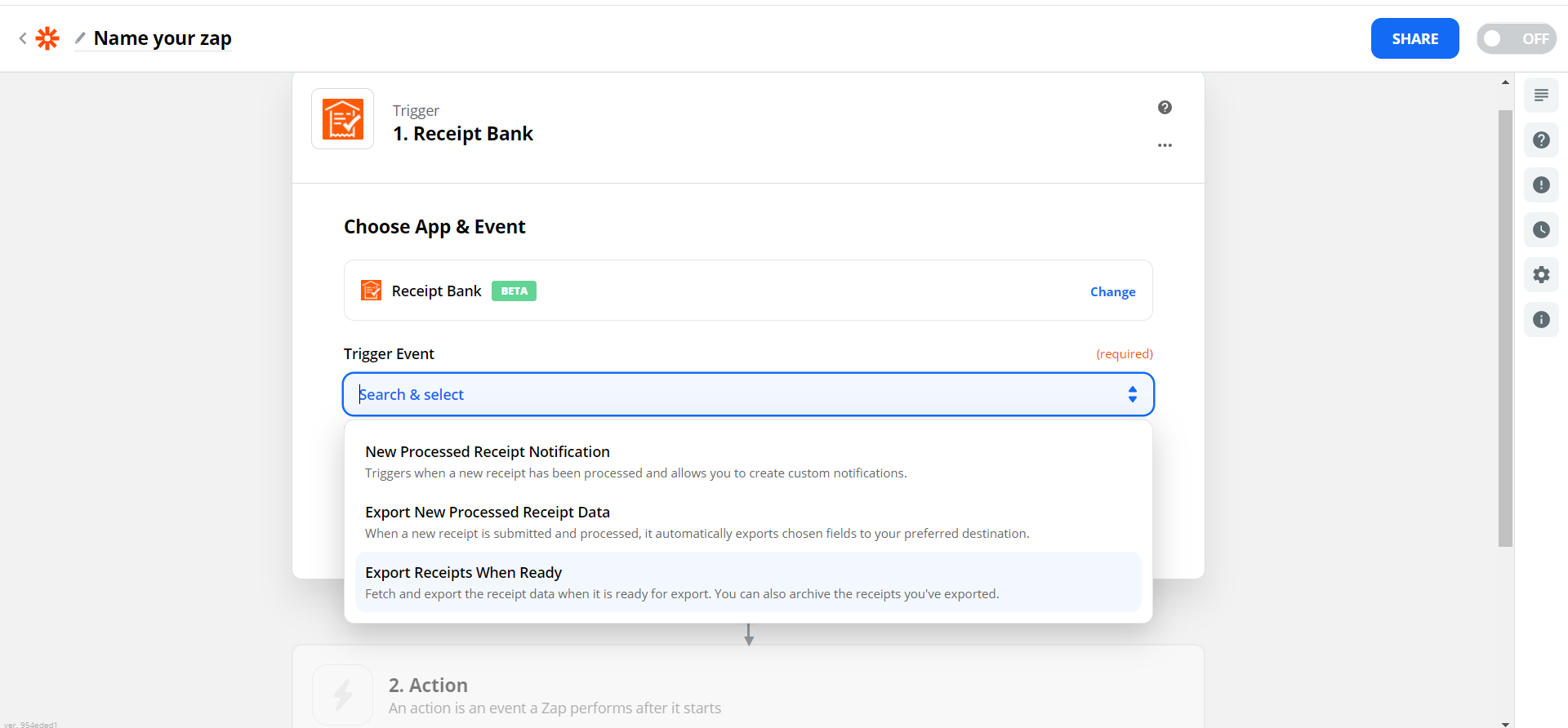
Task: Click the blue SHARE button
Action: pyautogui.click(x=1414, y=38)
